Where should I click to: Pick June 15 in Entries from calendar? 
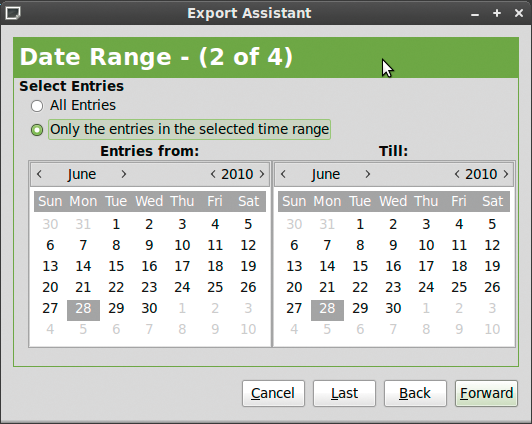tap(116, 266)
